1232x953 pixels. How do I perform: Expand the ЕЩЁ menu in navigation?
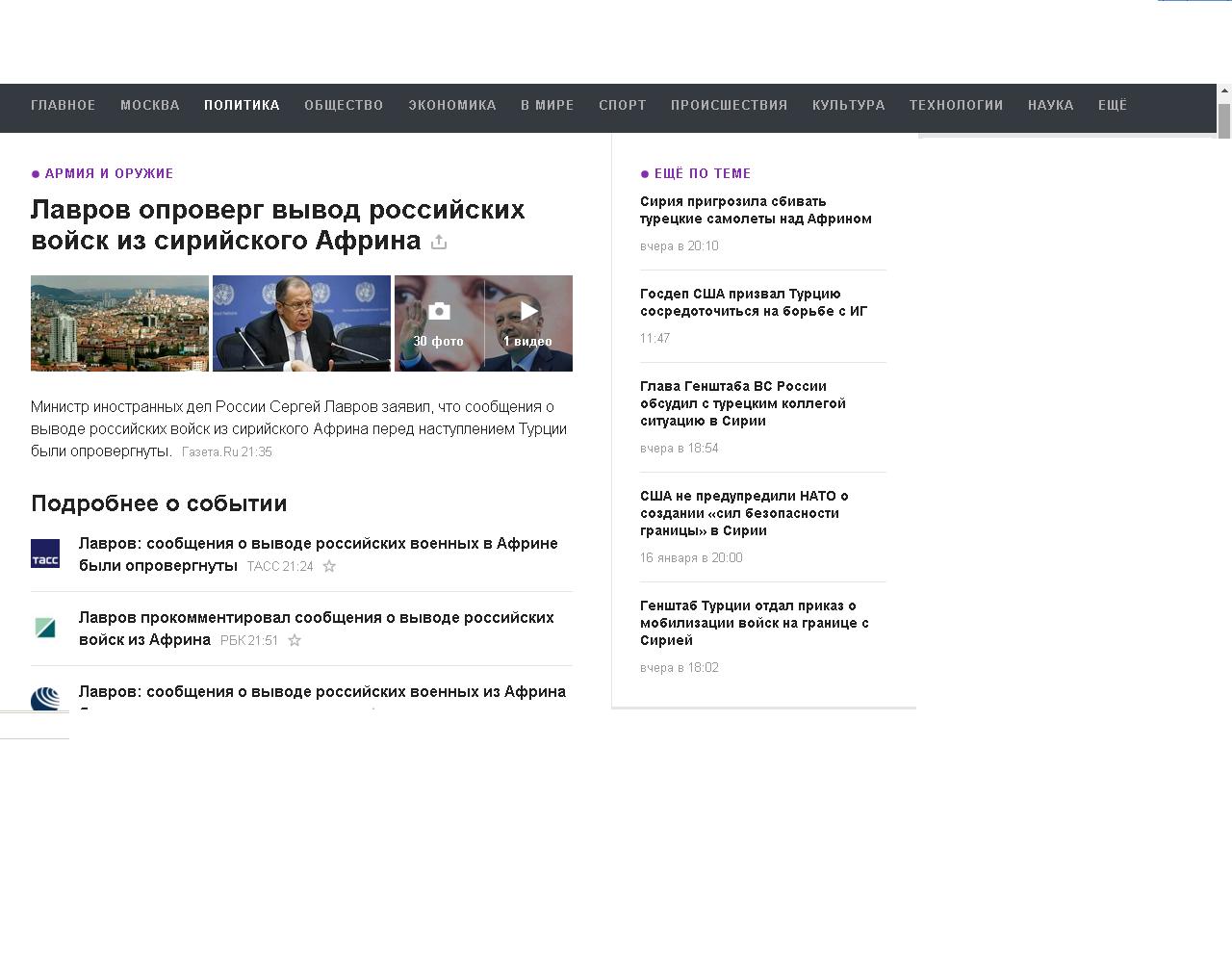1112,105
